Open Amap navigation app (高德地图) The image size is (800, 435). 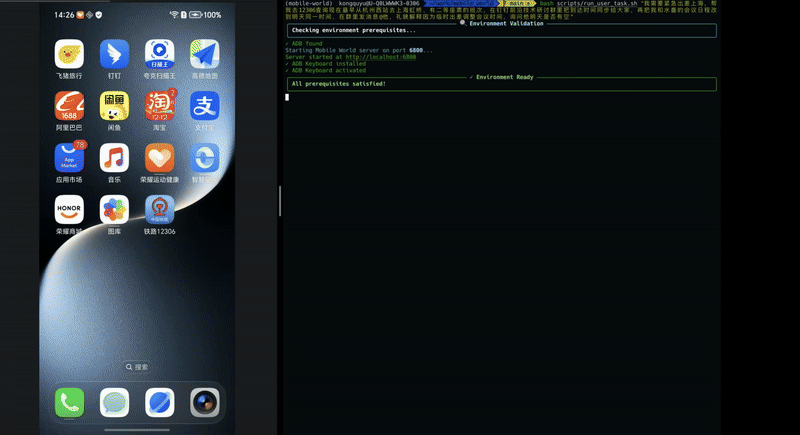pyautogui.click(x=204, y=54)
